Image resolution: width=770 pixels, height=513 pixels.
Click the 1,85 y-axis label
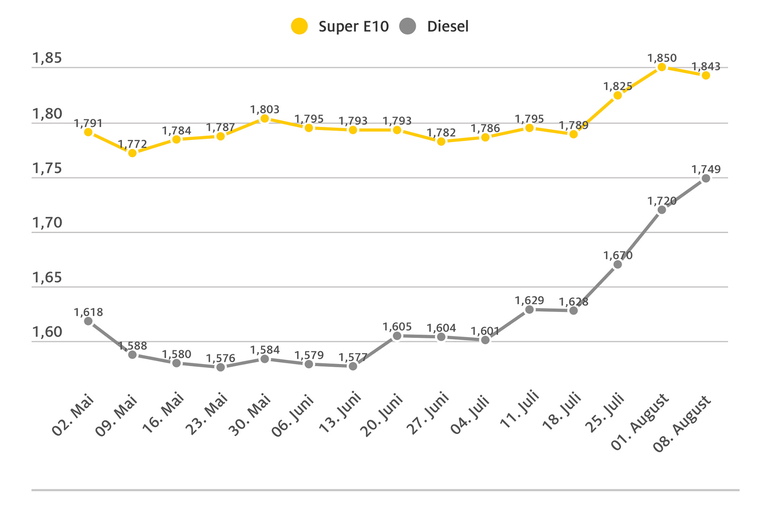click(x=47, y=59)
